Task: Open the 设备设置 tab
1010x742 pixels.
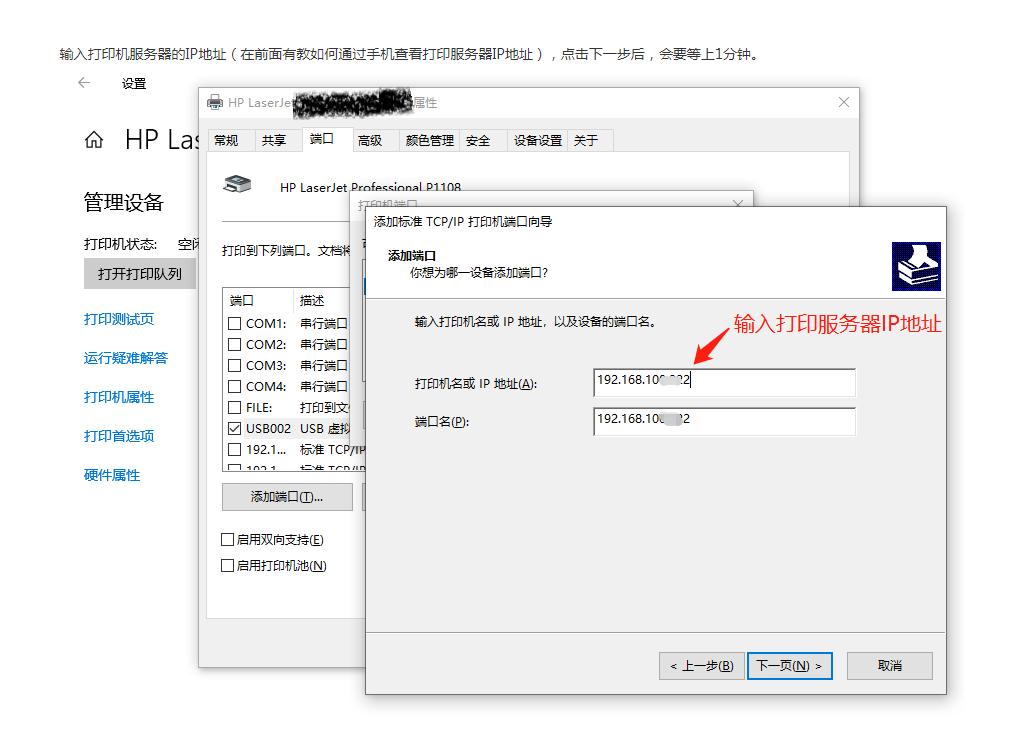Action: [538, 140]
